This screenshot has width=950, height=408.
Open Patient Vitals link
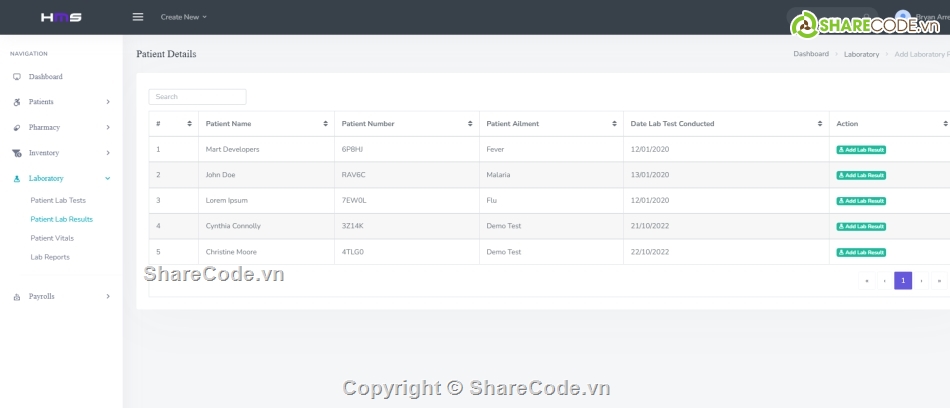click(x=52, y=238)
